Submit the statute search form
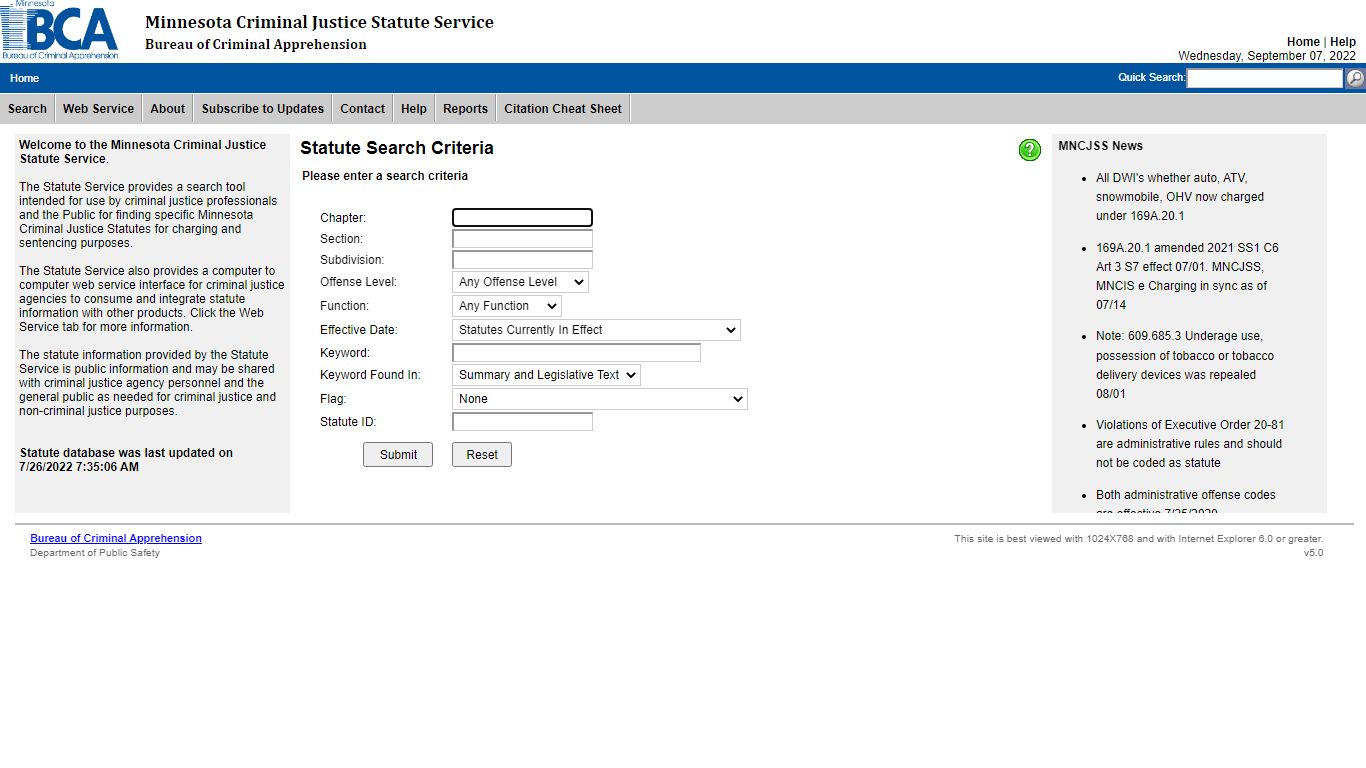The image size is (1366, 768). coord(398,455)
